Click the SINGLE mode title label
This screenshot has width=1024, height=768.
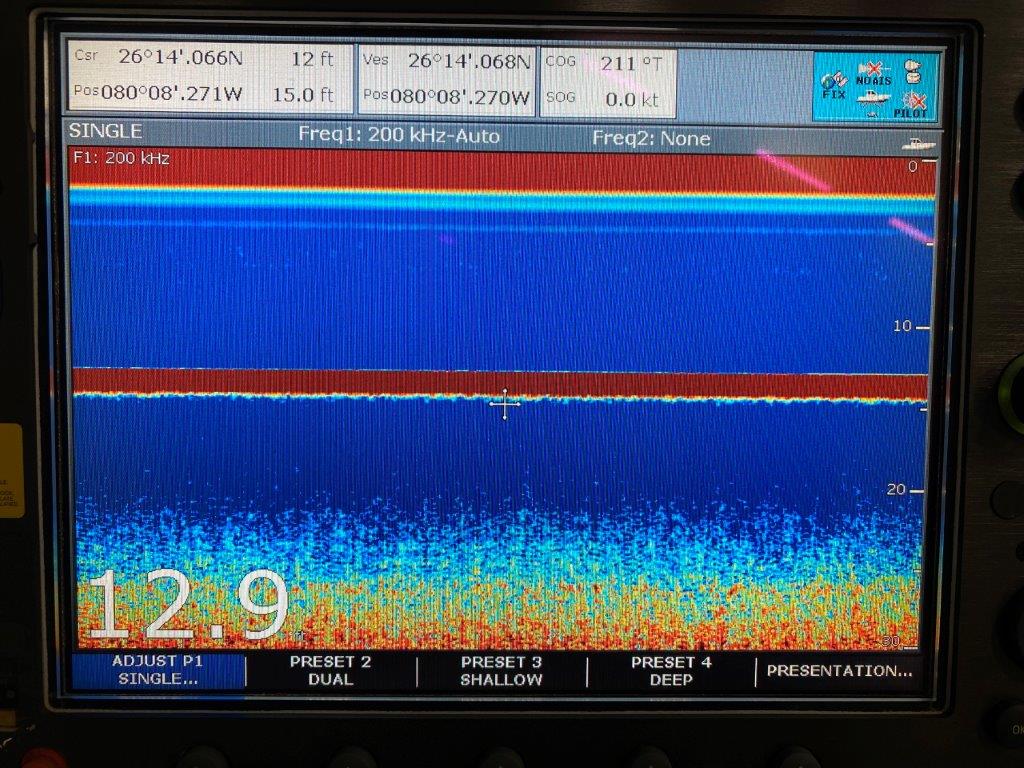click(x=106, y=131)
